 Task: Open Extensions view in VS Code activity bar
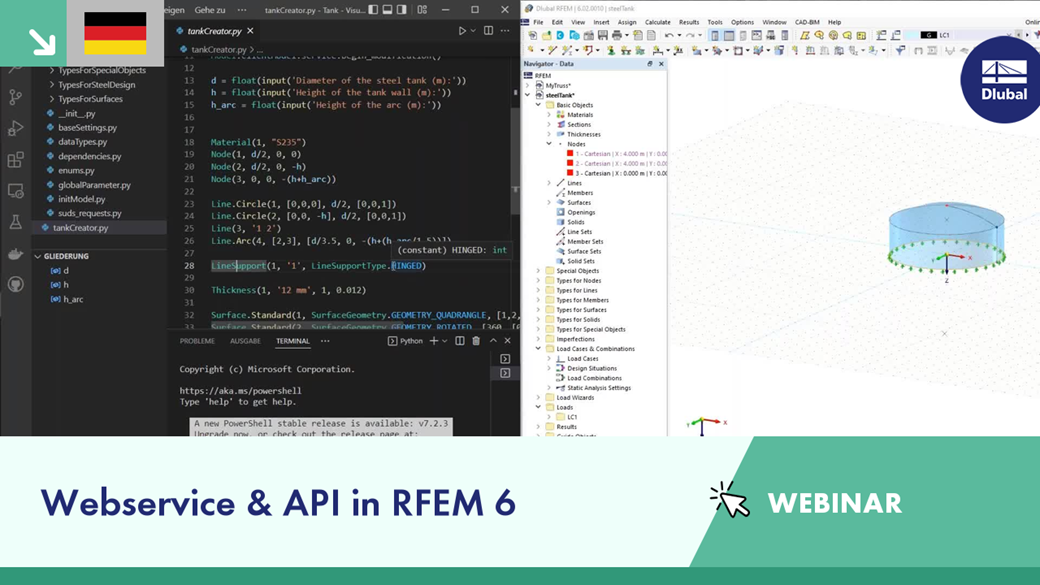[x=16, y=160]
